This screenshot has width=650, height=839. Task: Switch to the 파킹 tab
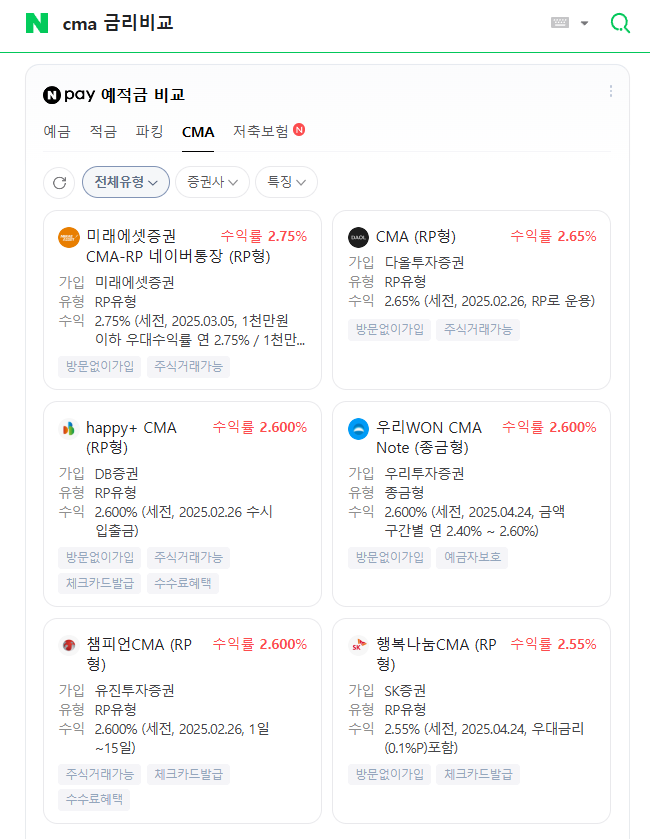(x=149, y=131)
